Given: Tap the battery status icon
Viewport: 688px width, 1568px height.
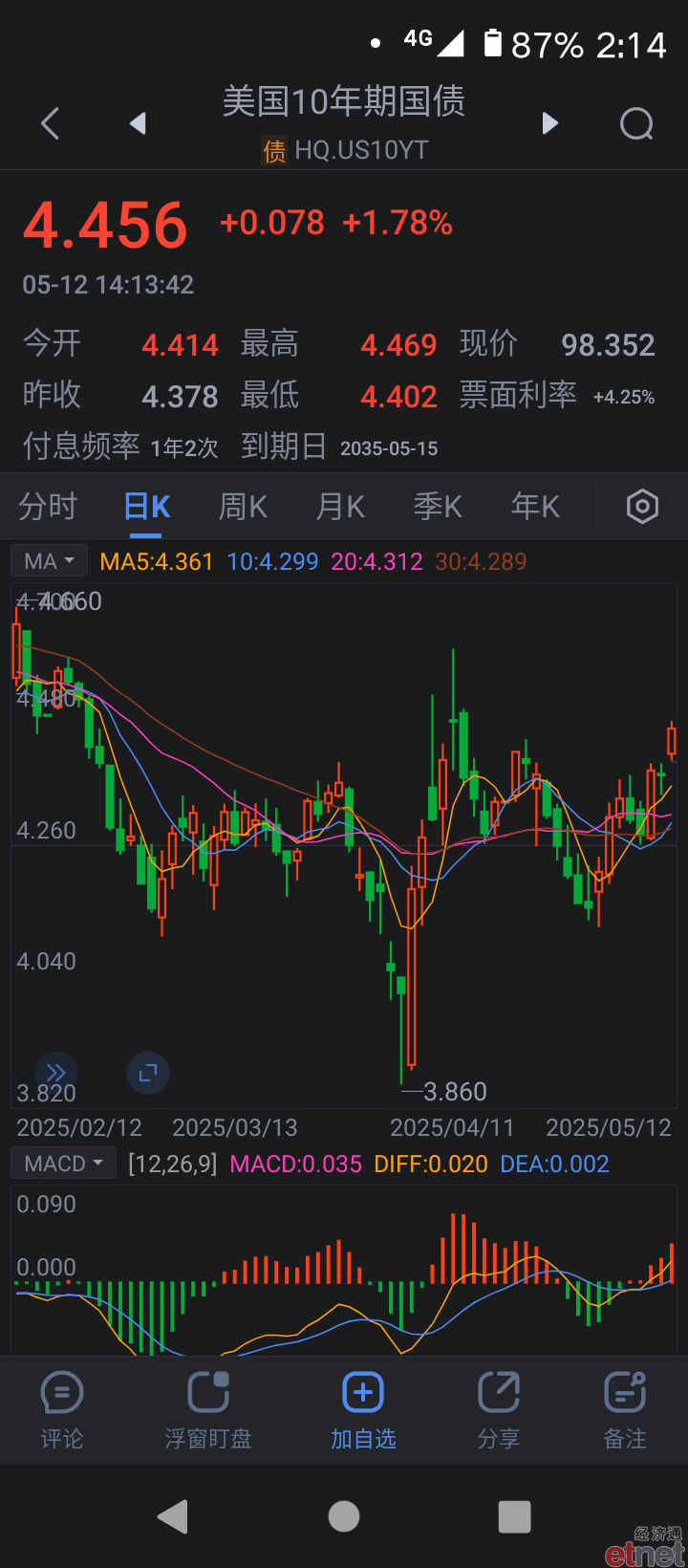Looking at the screenshot, I should [x=492, y=43].
